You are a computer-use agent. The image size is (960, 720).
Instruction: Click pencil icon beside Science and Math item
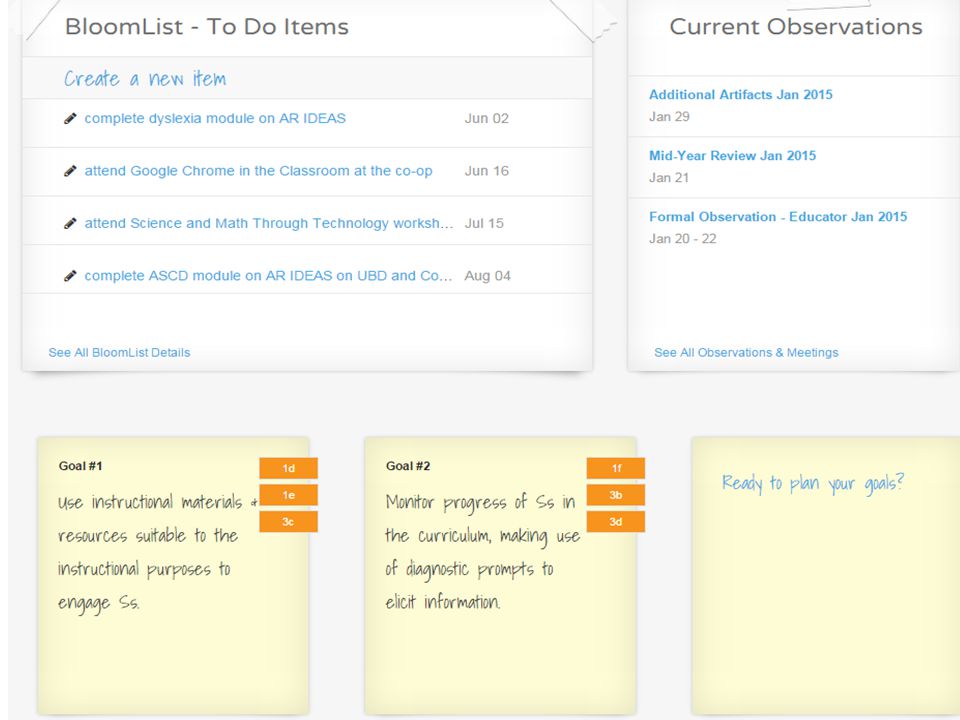70,223
